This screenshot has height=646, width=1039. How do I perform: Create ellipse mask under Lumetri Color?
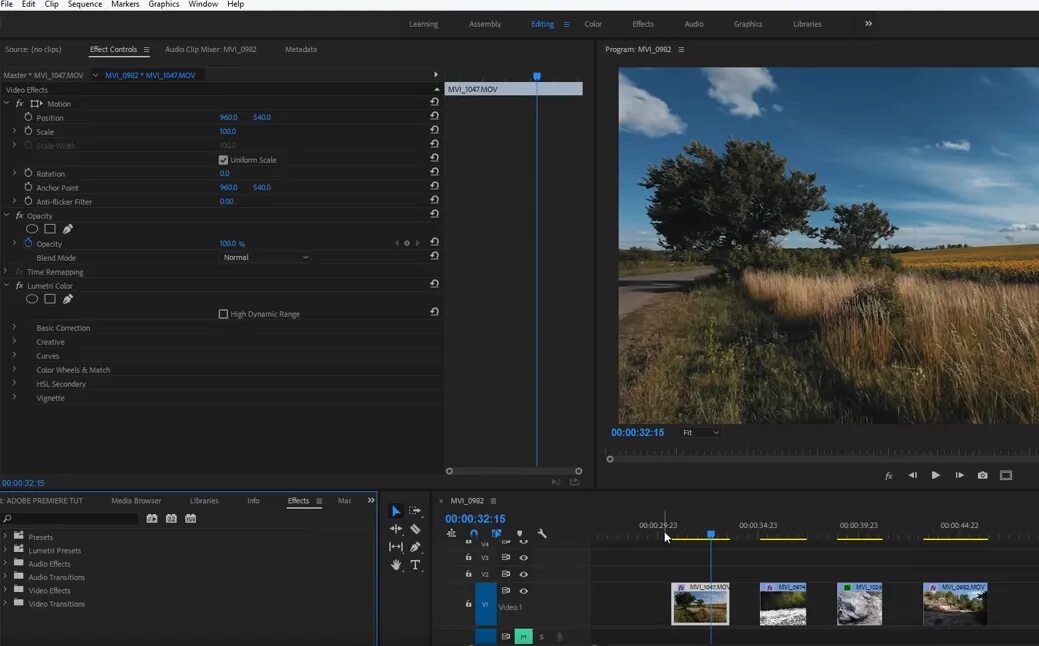click(x=32, y=299)
